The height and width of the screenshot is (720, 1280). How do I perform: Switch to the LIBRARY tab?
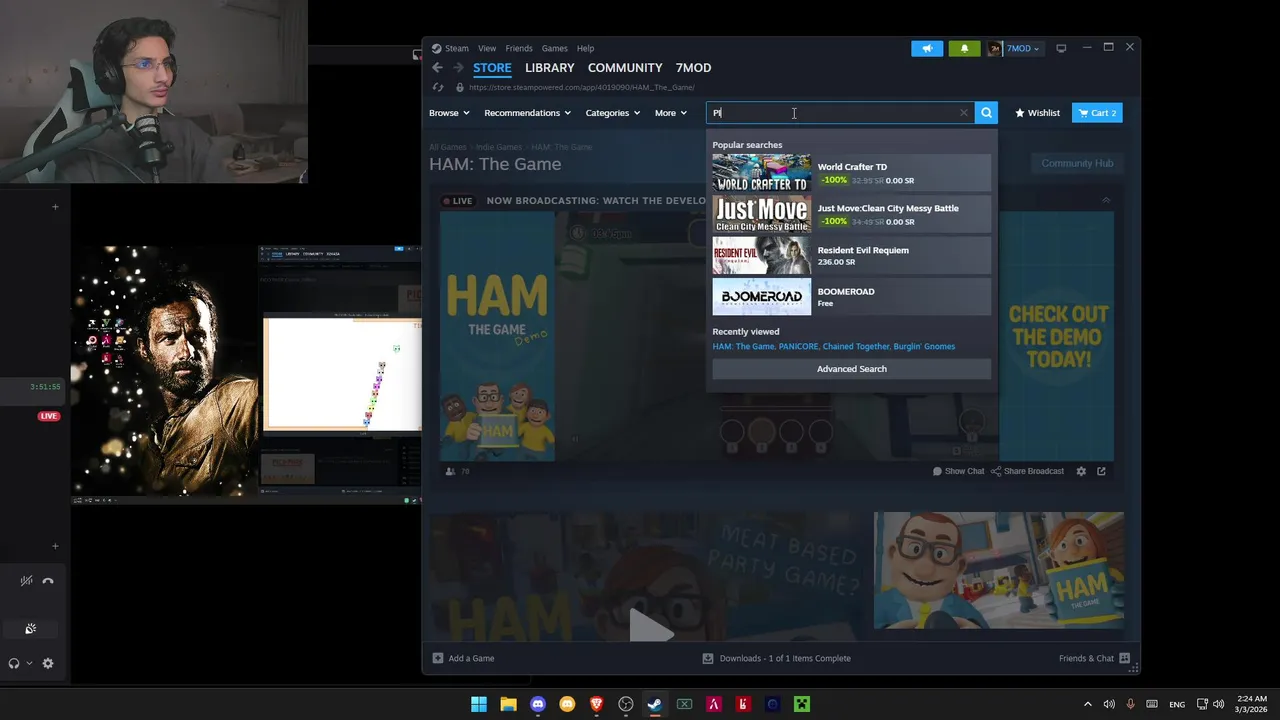(549, 68)
